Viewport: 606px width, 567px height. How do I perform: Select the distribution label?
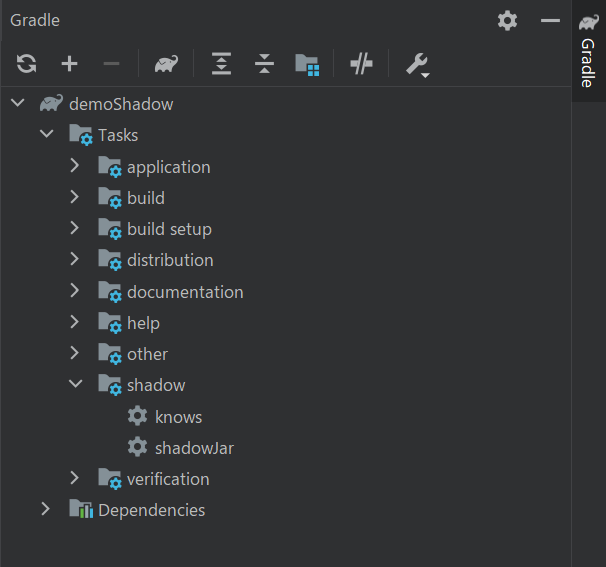pos(170,260)
